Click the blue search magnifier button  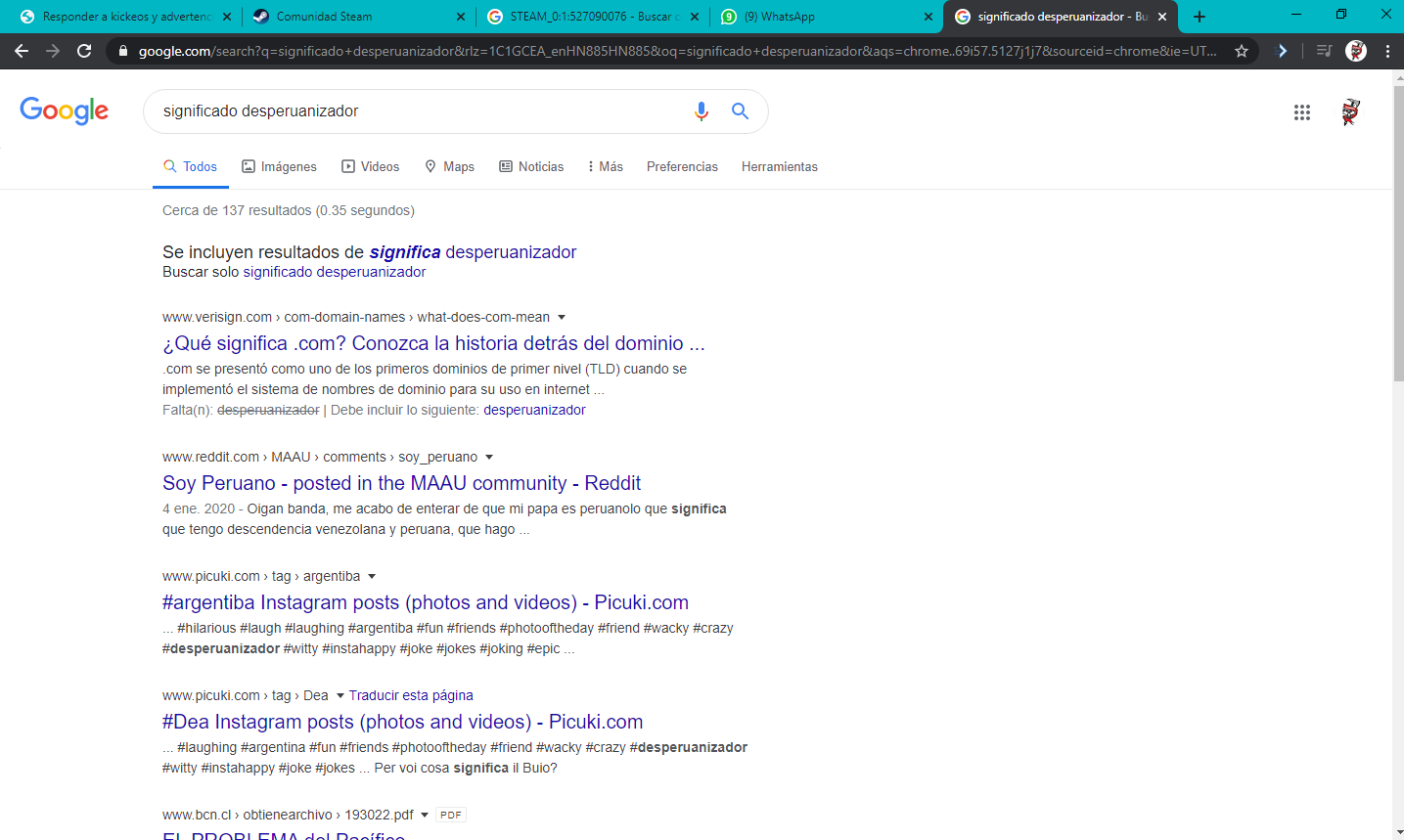click(741, 111)
